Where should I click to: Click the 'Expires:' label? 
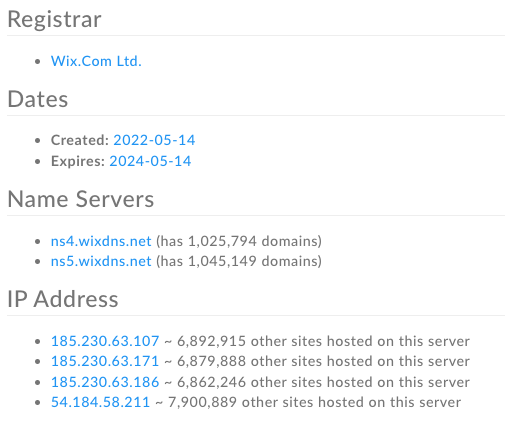(x=78, y=161)
